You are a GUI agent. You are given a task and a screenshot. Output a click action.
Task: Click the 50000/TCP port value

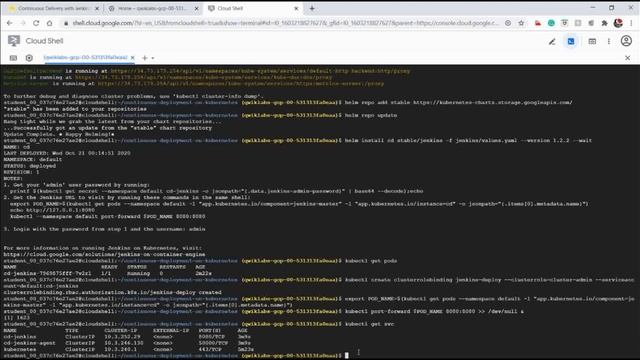[213, 343]
